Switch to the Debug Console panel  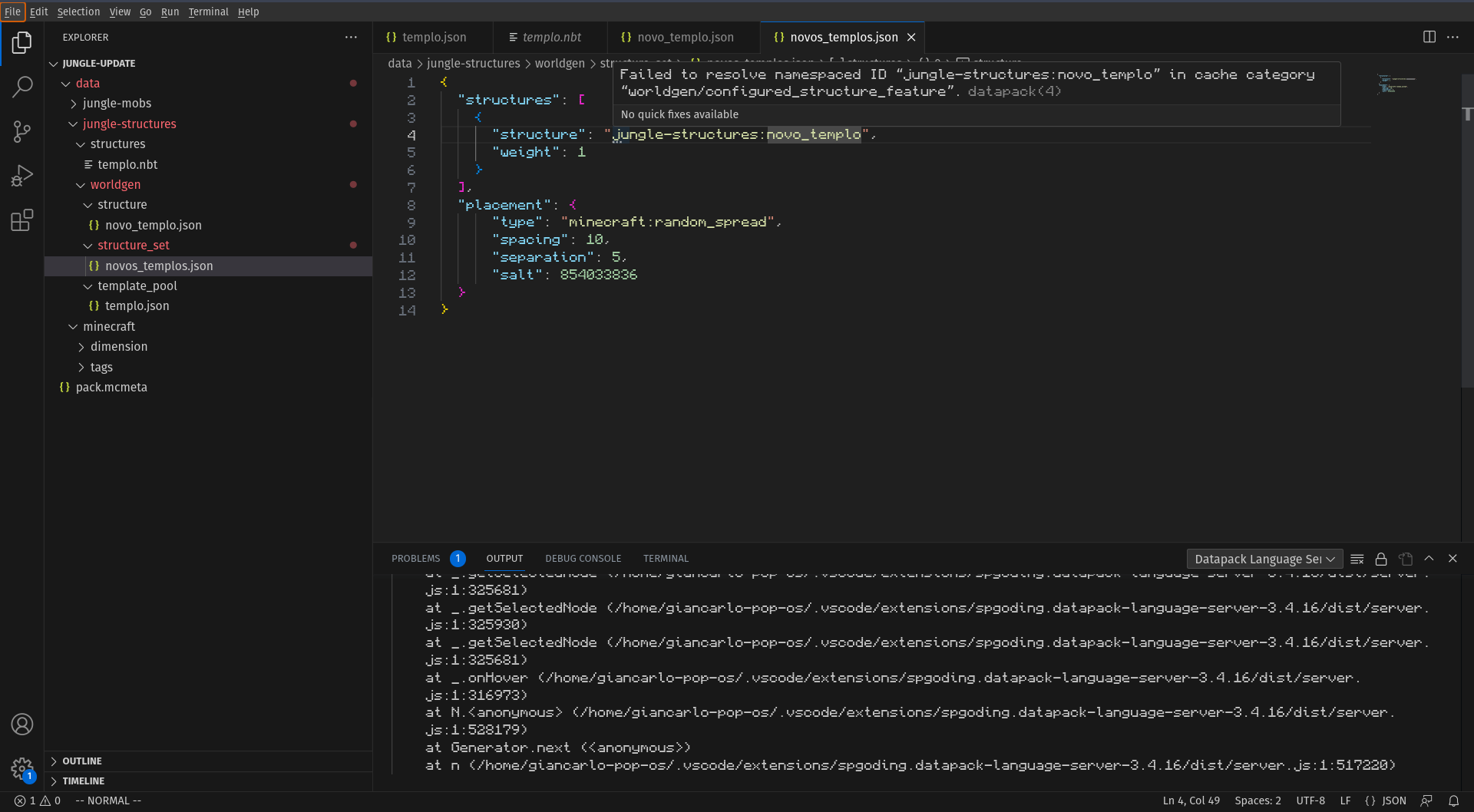[583, 558]
